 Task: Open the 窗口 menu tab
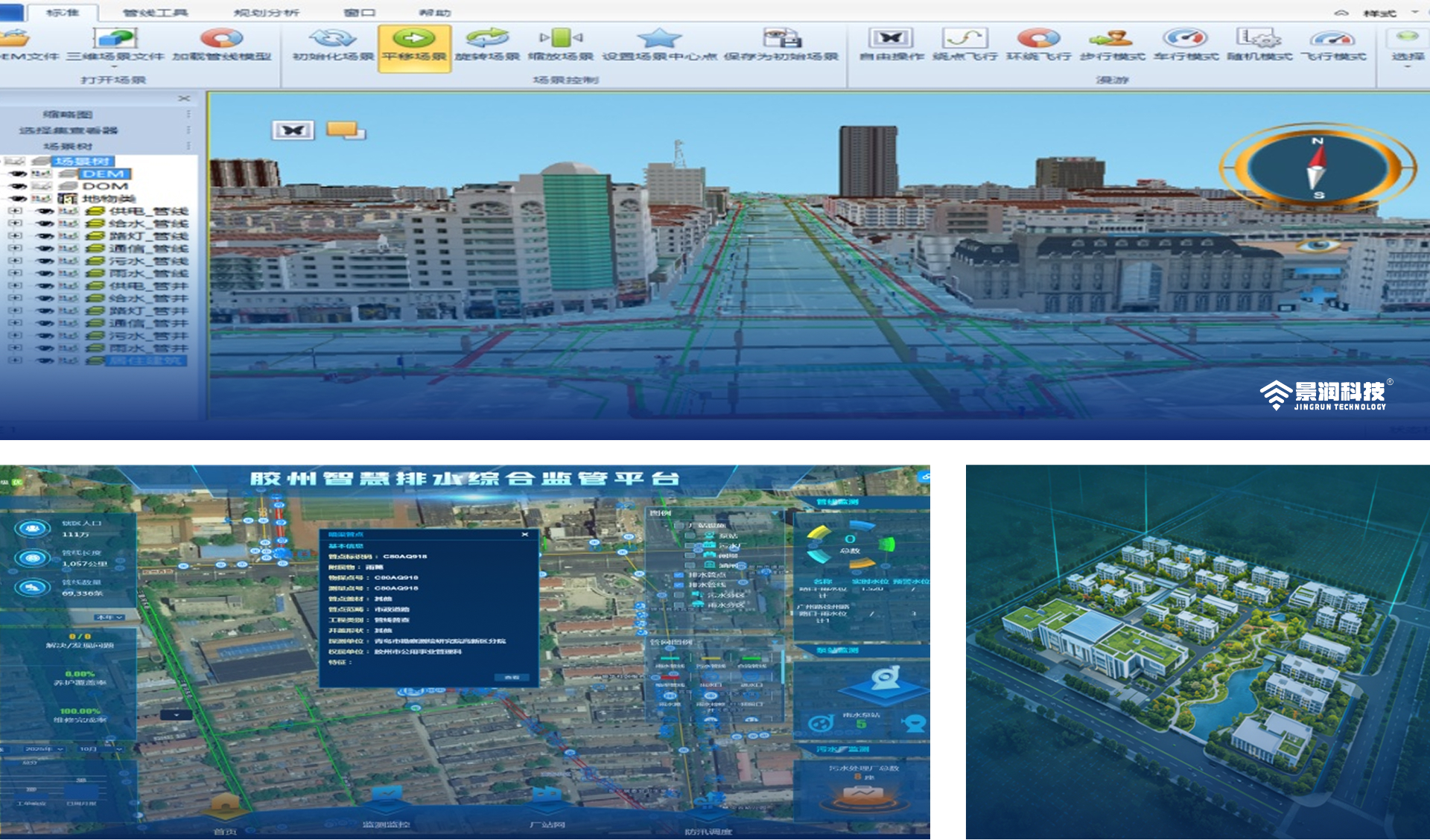[360, 13]
